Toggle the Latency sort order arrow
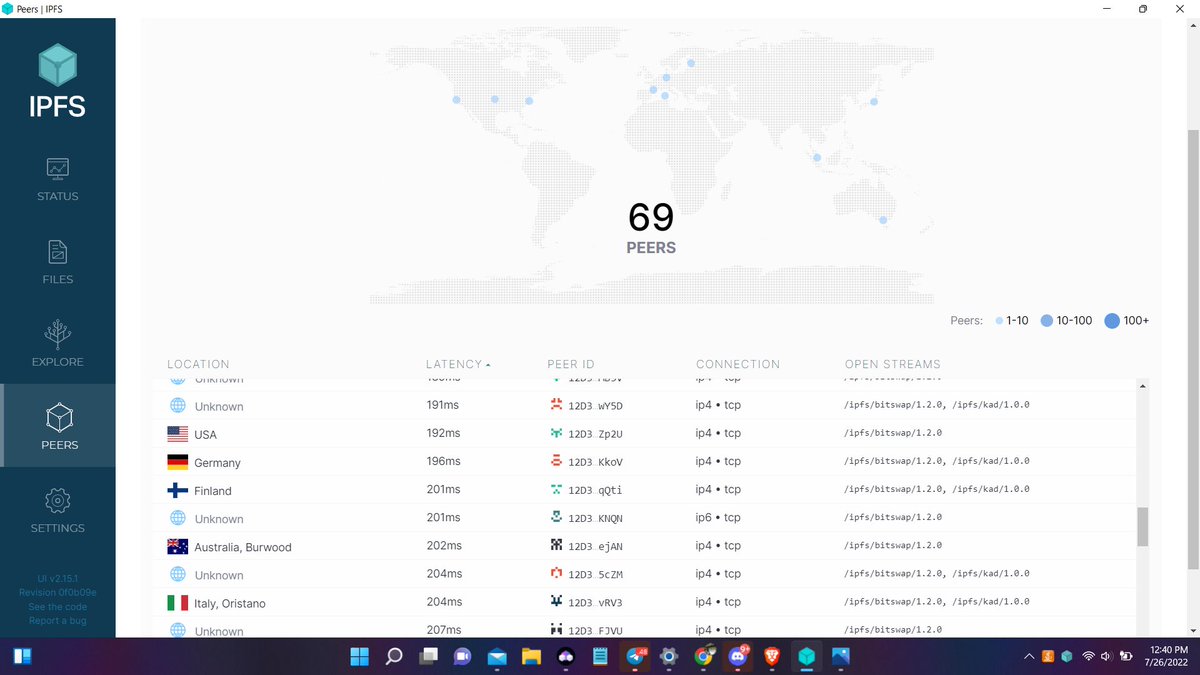The height and width of the screenshot is (675, 1200). pos(487,364)
